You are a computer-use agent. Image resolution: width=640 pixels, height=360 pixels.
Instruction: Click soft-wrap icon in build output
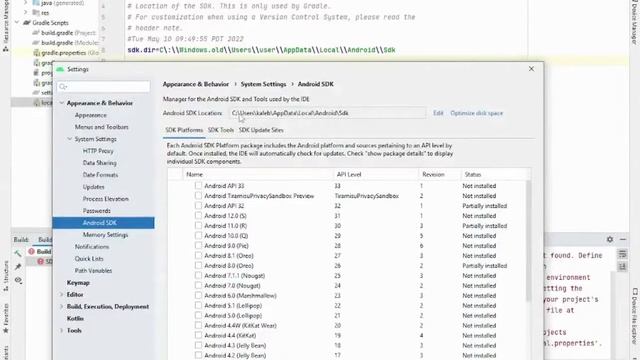[x=622, y=254]
